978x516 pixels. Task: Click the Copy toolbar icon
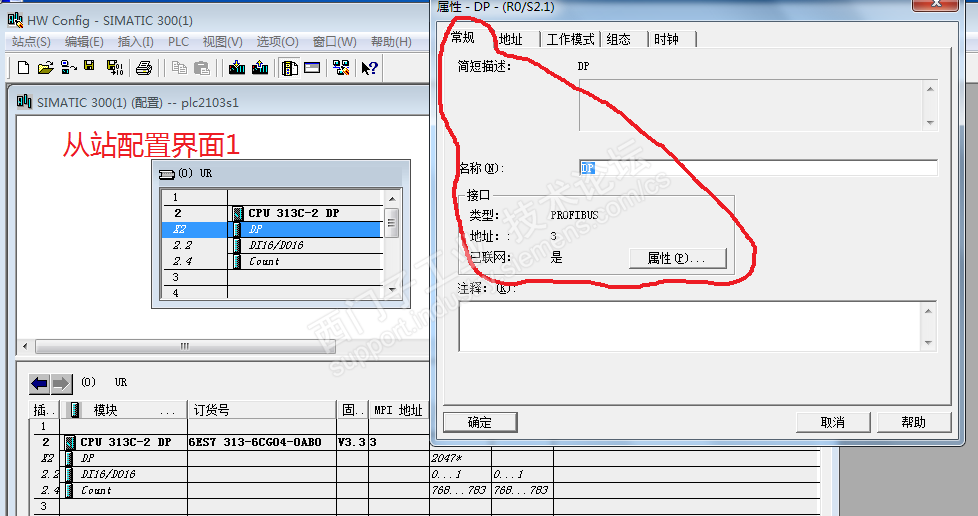(x=179, y=67)
